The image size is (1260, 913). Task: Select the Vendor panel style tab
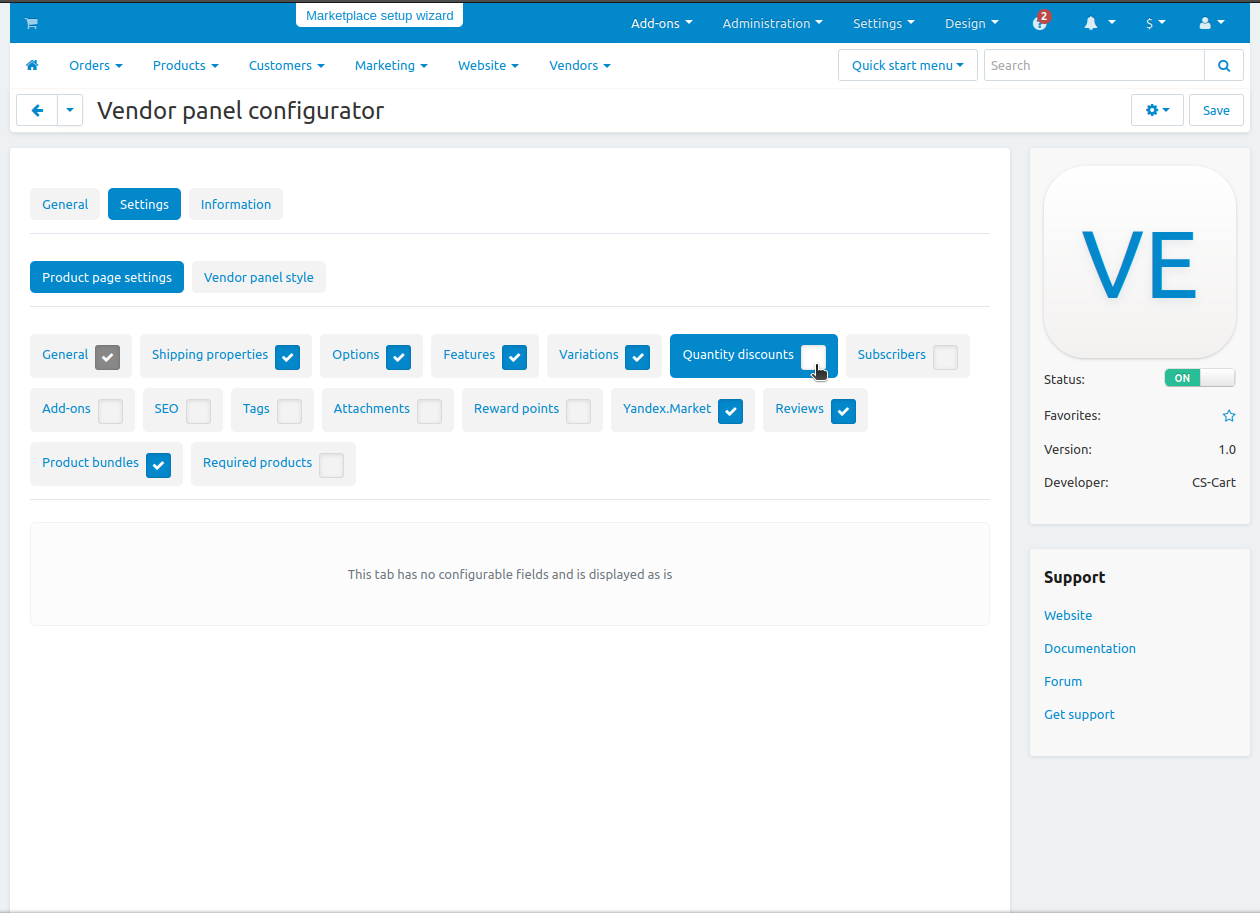pyautogui.click(x=259, y=278)
